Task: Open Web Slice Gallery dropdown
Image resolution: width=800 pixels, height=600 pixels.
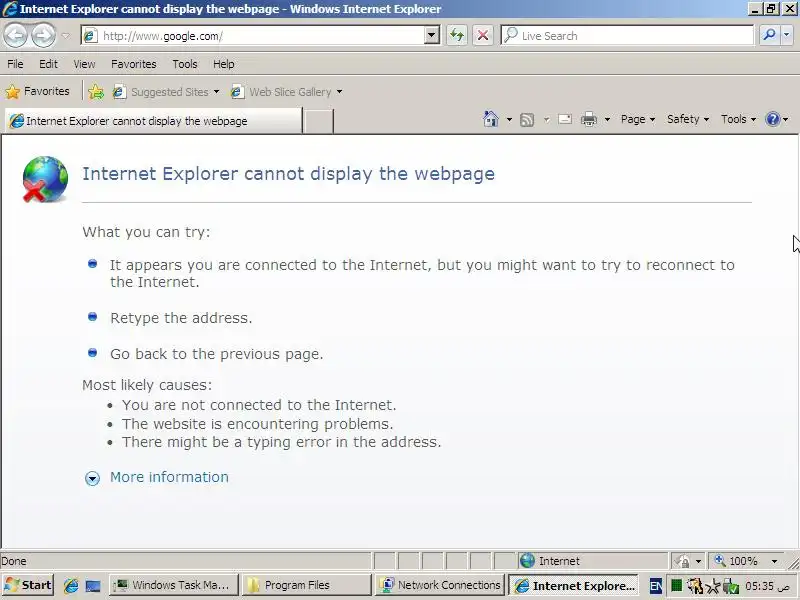Action: 287,92
